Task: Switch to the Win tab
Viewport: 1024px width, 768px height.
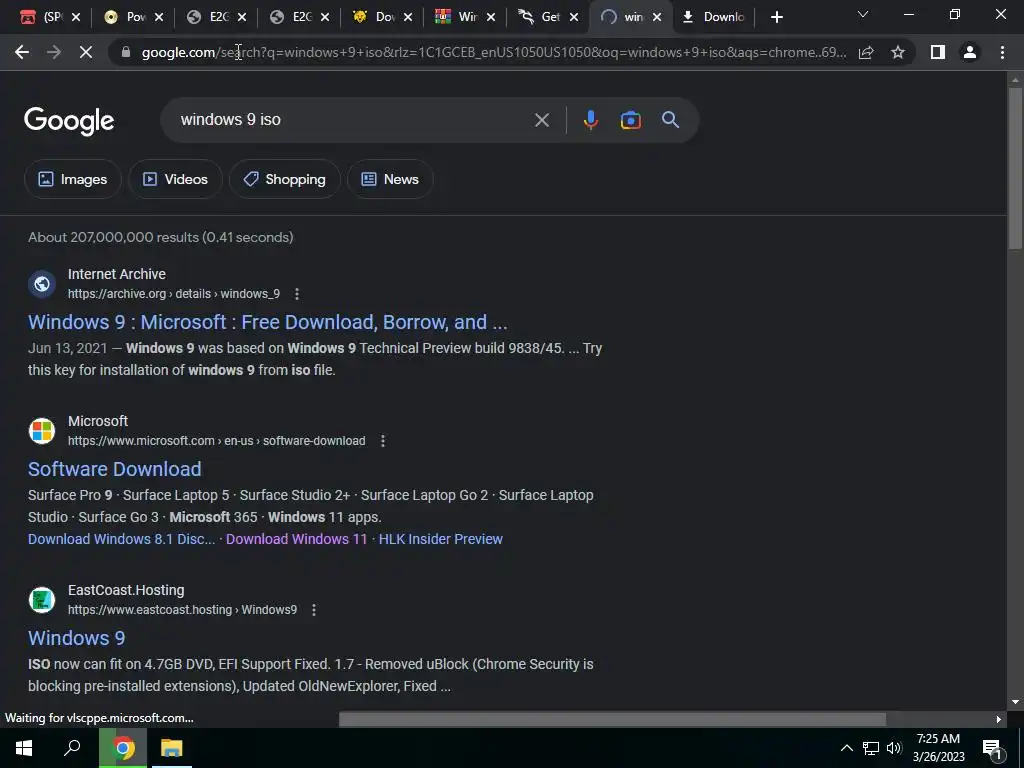Action: tap(466, 18)
